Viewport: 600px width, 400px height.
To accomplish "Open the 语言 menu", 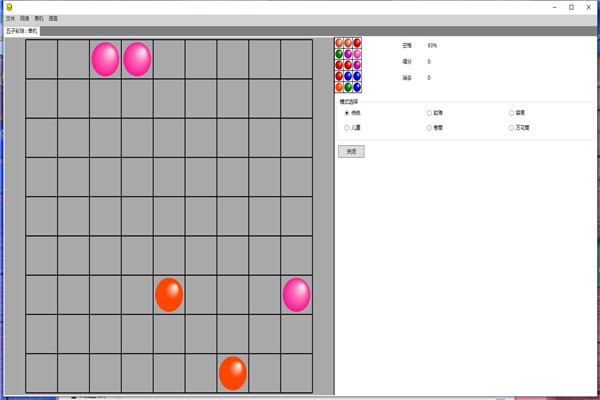I will pyautogui.click(x=53, y=18).
